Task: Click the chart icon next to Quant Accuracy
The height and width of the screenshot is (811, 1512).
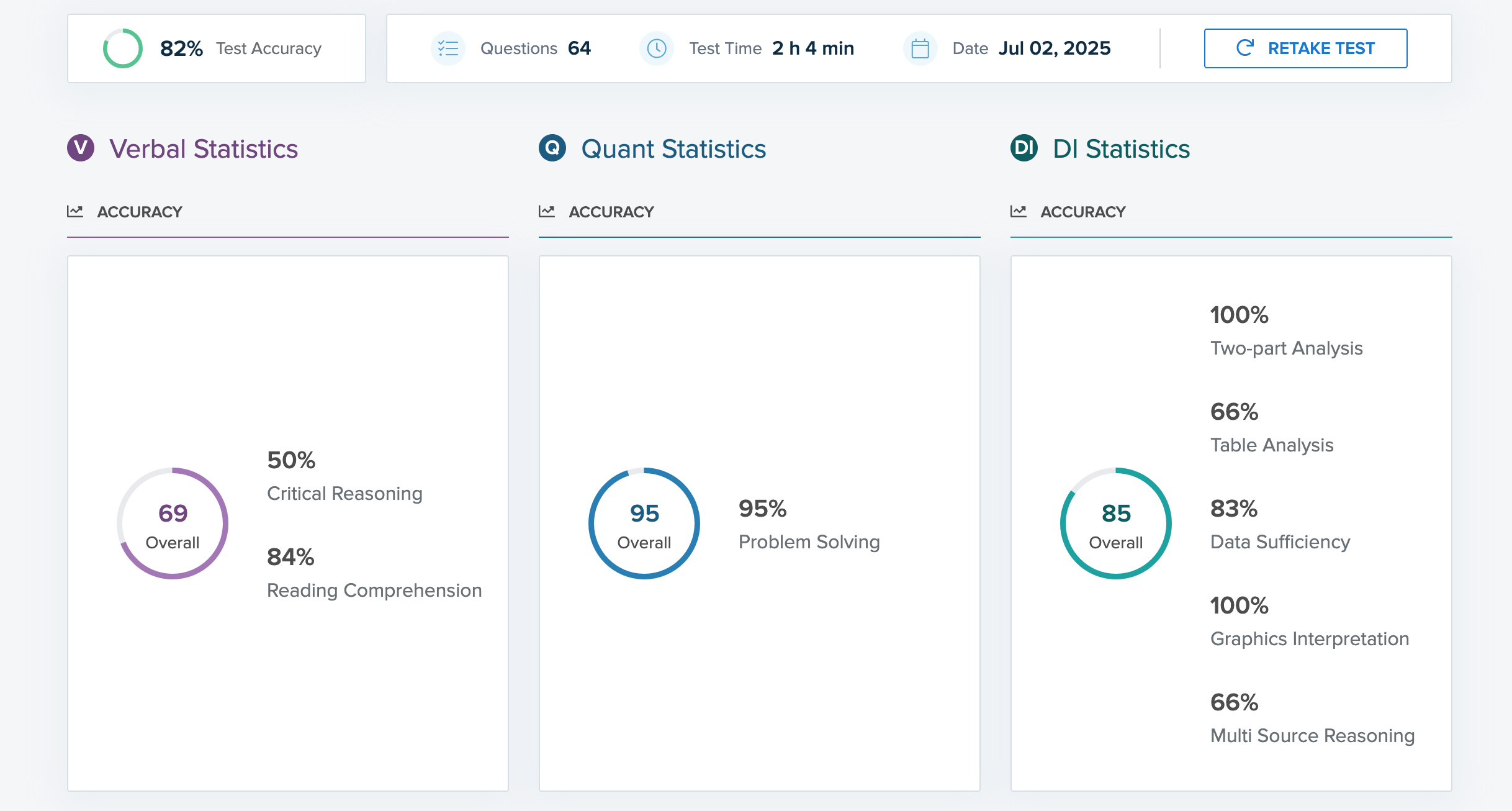Action: (547, 211)
